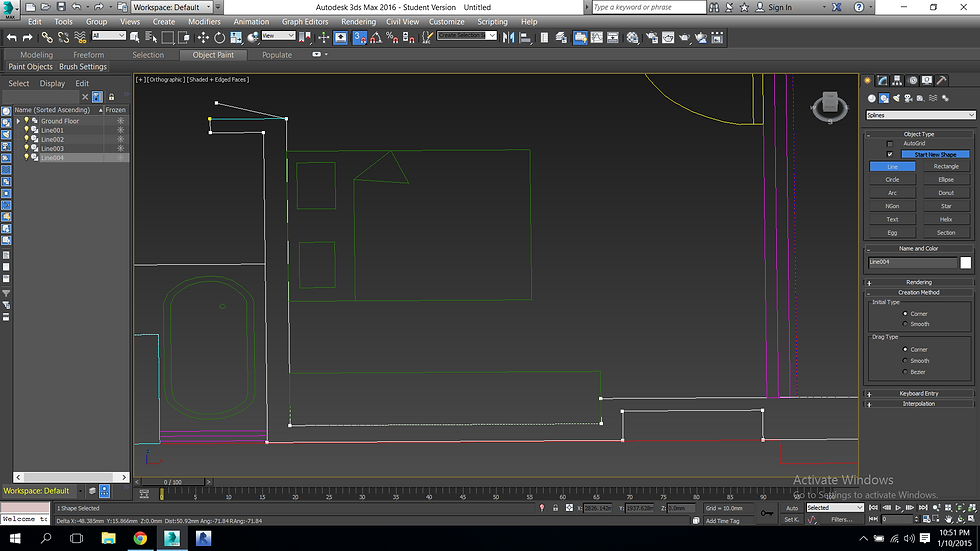980x551 pixels.
Task: Open the Modifiers menu
Action: pos(204,21)
